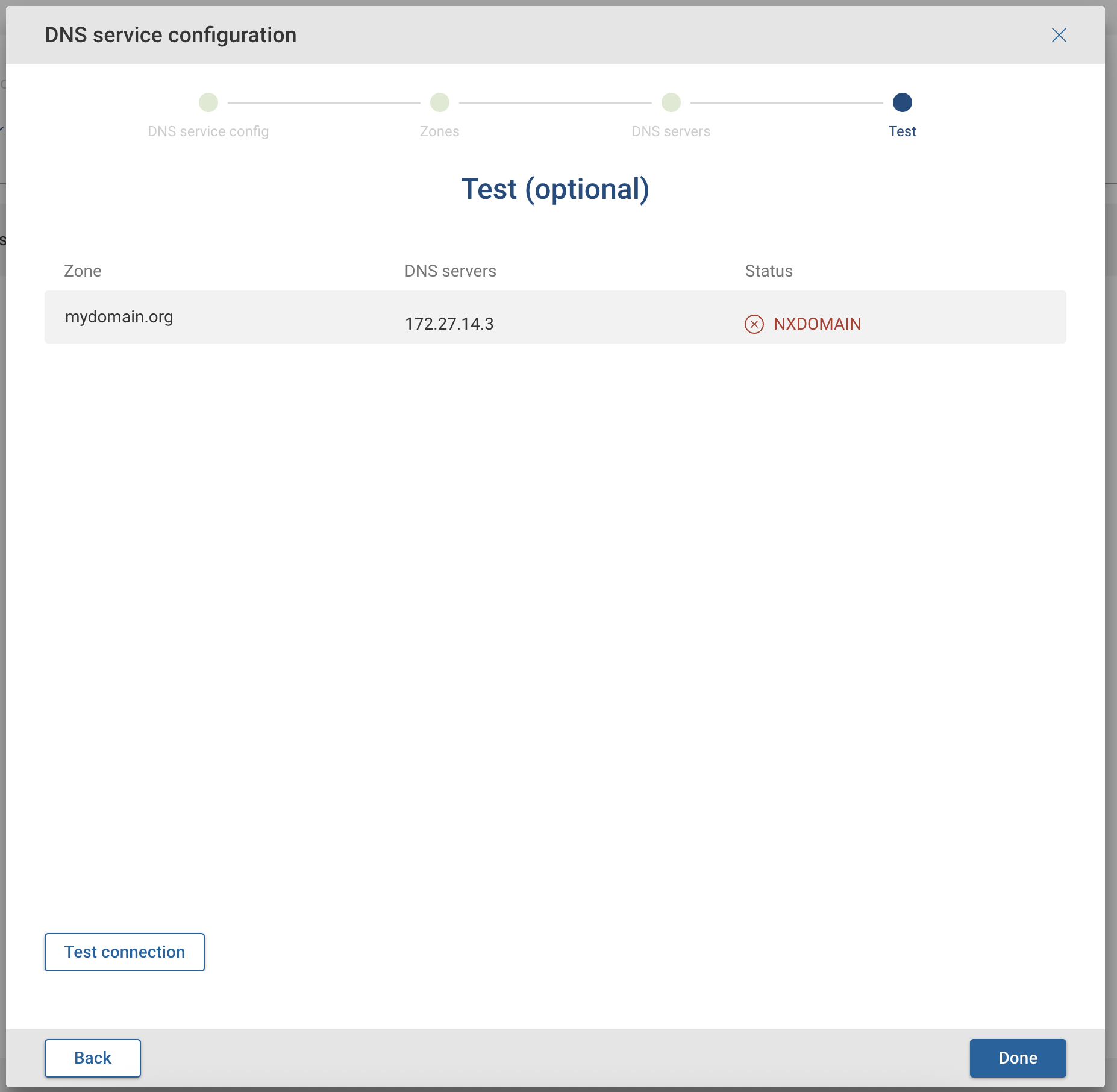Click the red NXDOMAIN error icon
The width and height of the screenshot is (1117, 1092).
coord(755,324)
